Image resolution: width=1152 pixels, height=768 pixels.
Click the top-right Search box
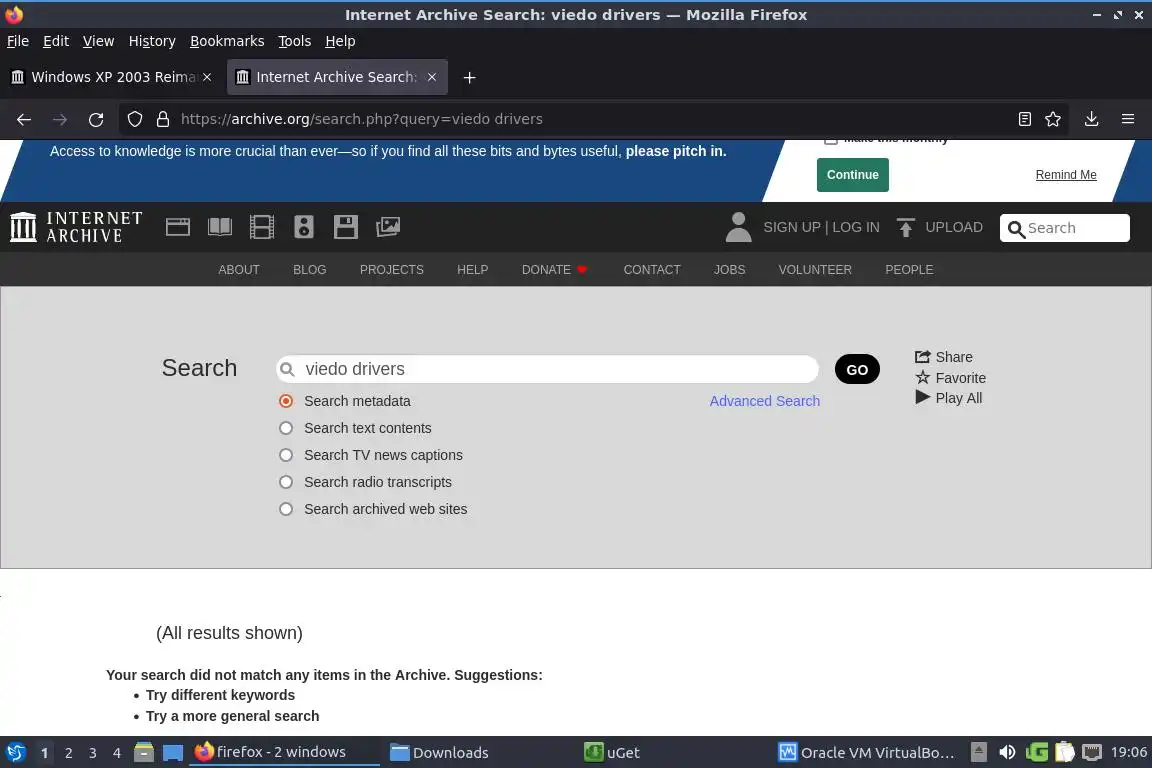click(1065, 228)
